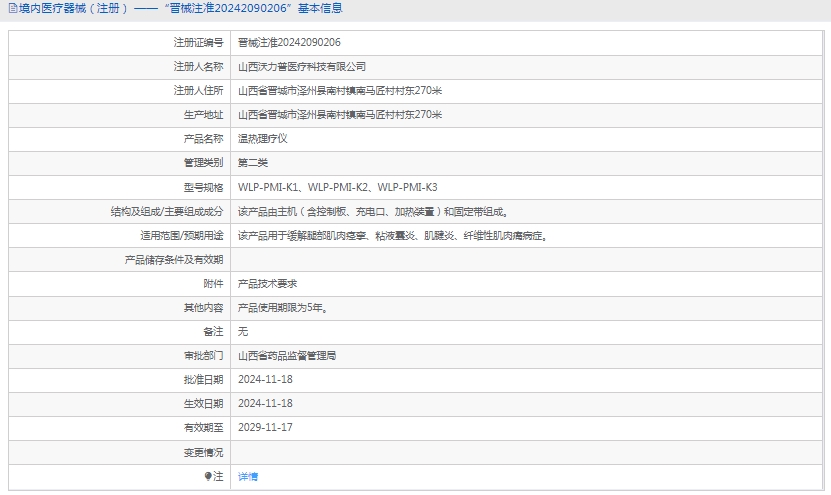Click registrant name 山西沃力普医疗科技有限公司
This screenshot has width=831, height=495.
302,67
